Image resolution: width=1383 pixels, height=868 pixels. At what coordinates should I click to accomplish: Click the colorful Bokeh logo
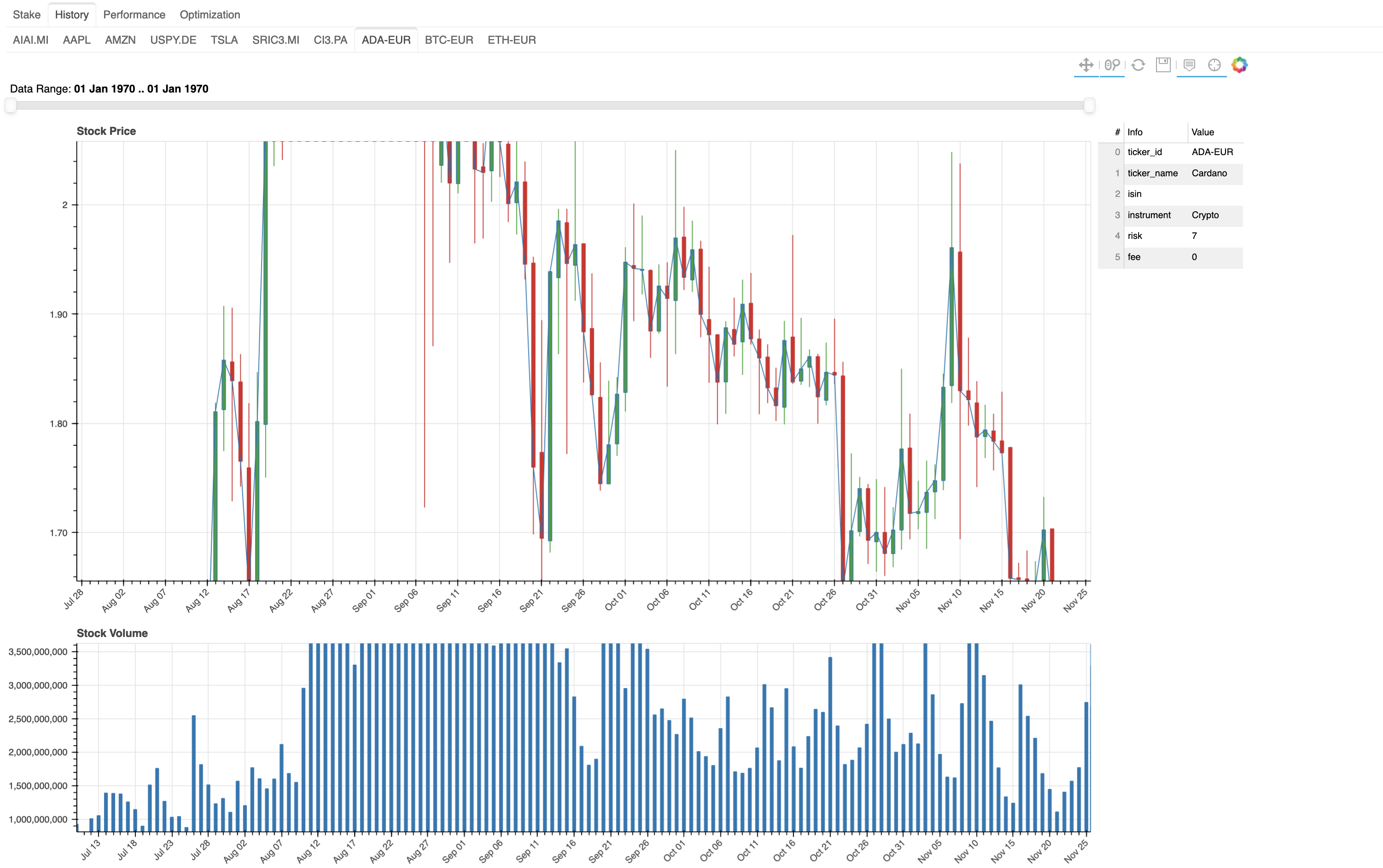(x=1239, y=65)
